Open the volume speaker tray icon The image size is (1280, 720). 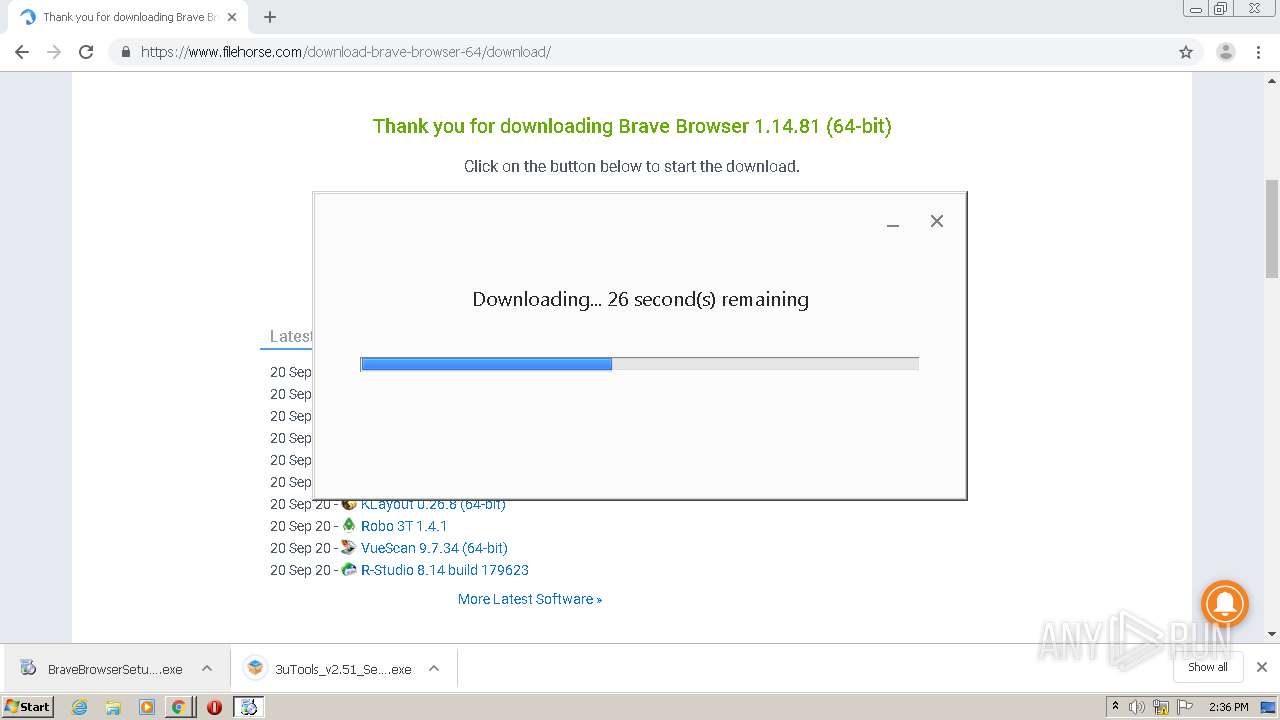1137,707
